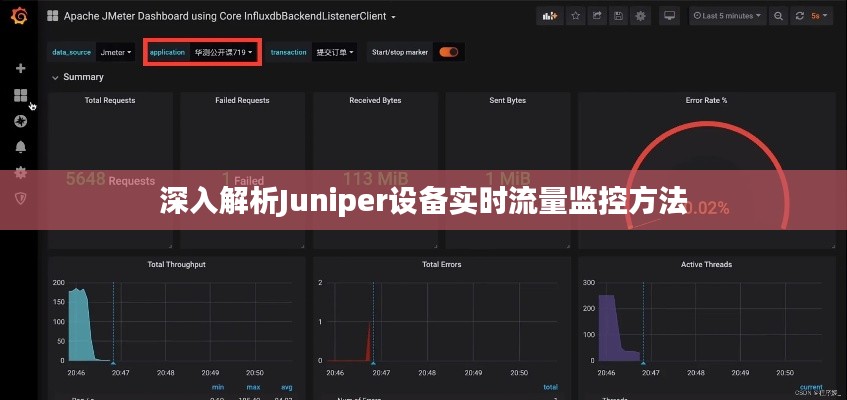The image size is (847, 400).
Task: Collapse the Summary row
Action: pyautogui.click(x=78, y=77)
